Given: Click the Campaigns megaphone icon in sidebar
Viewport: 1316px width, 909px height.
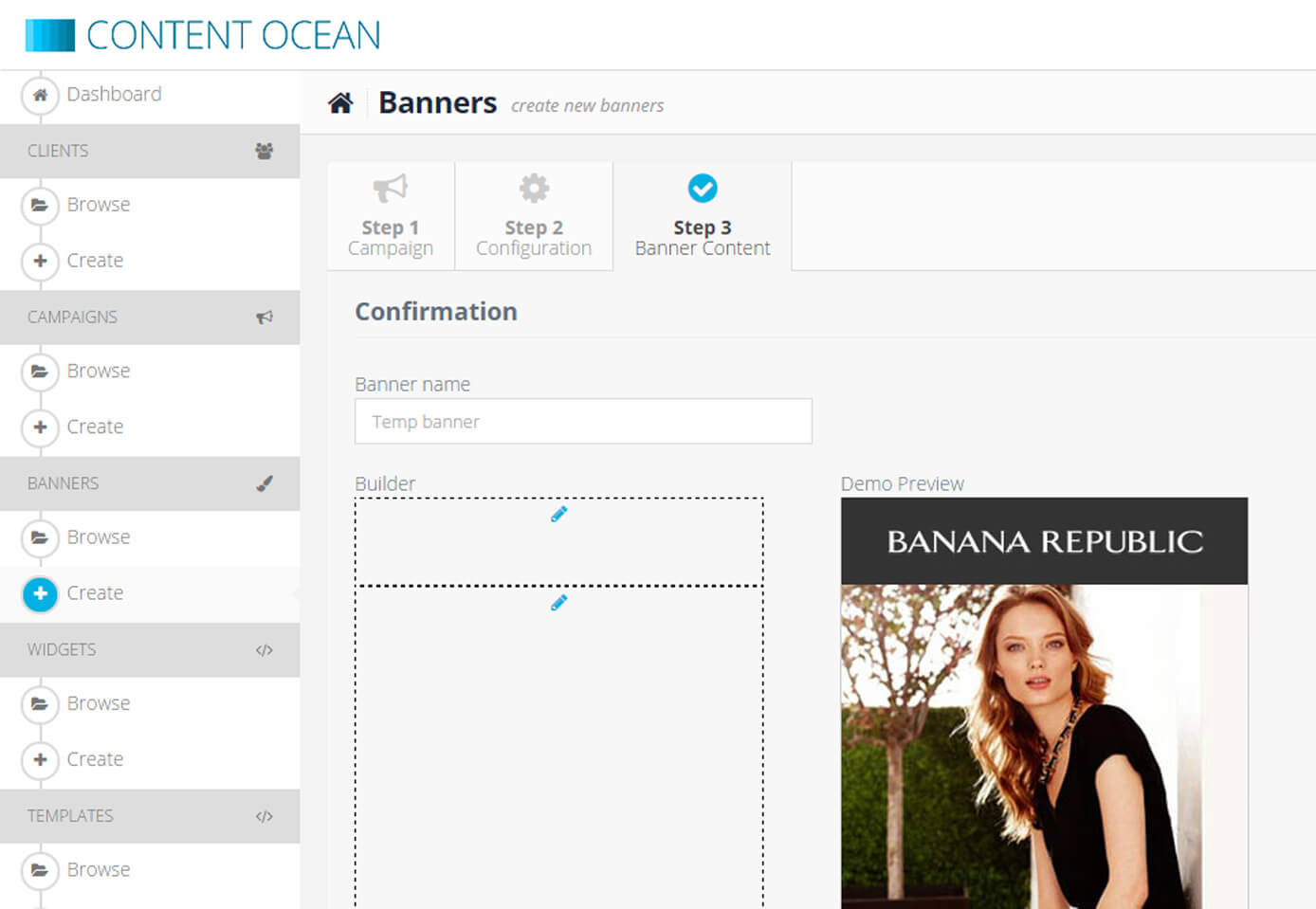Looking at the screenshot, I should (265, 318).
